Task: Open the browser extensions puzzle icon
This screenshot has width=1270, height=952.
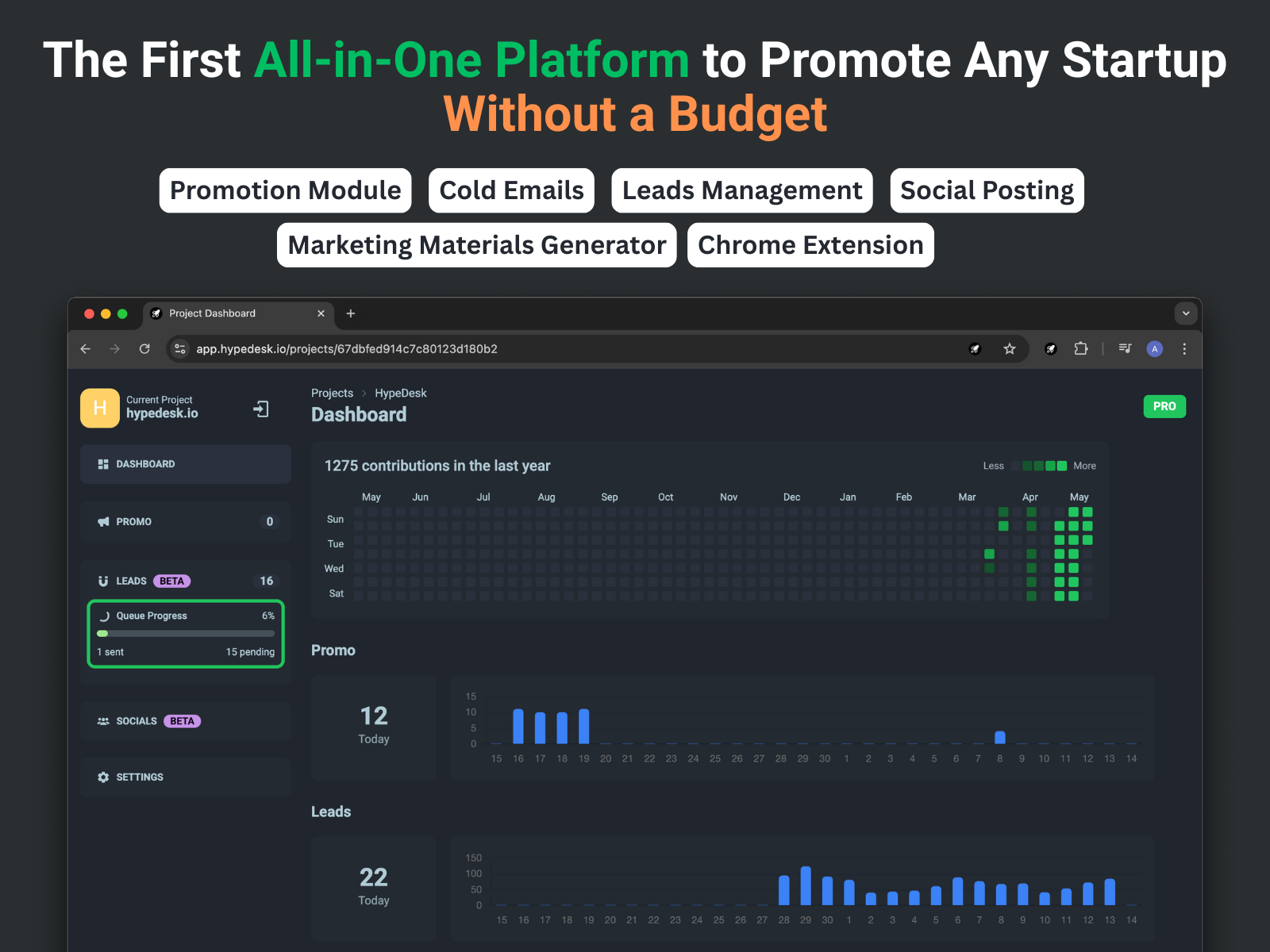Action: tap(1080, 349)
